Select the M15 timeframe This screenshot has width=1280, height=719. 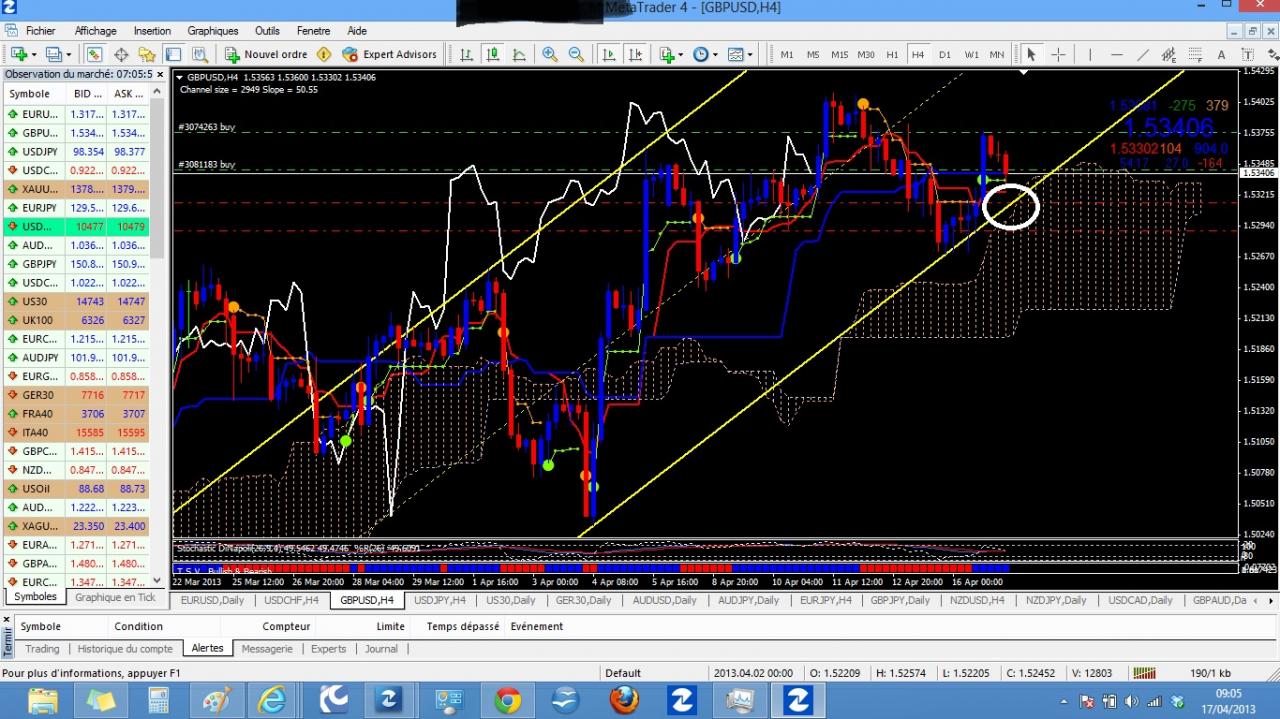(x=839, y=54)
